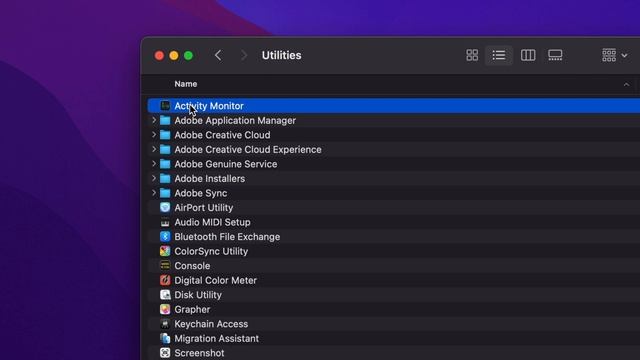Switch Finder to icon view
The image size is (640, 360).
coord(472,55)
